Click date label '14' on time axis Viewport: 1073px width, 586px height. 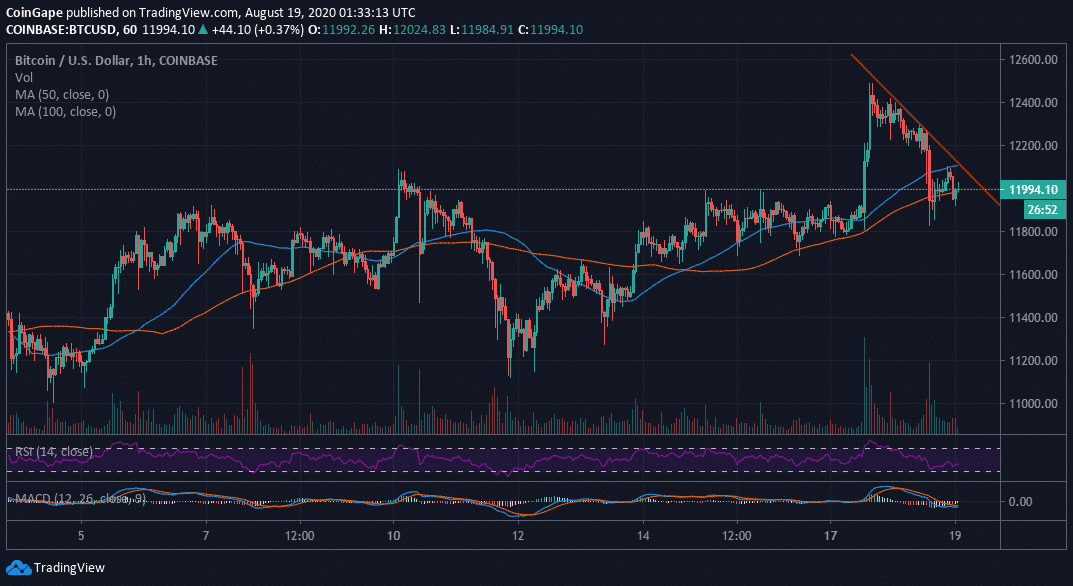click(643, 535)
